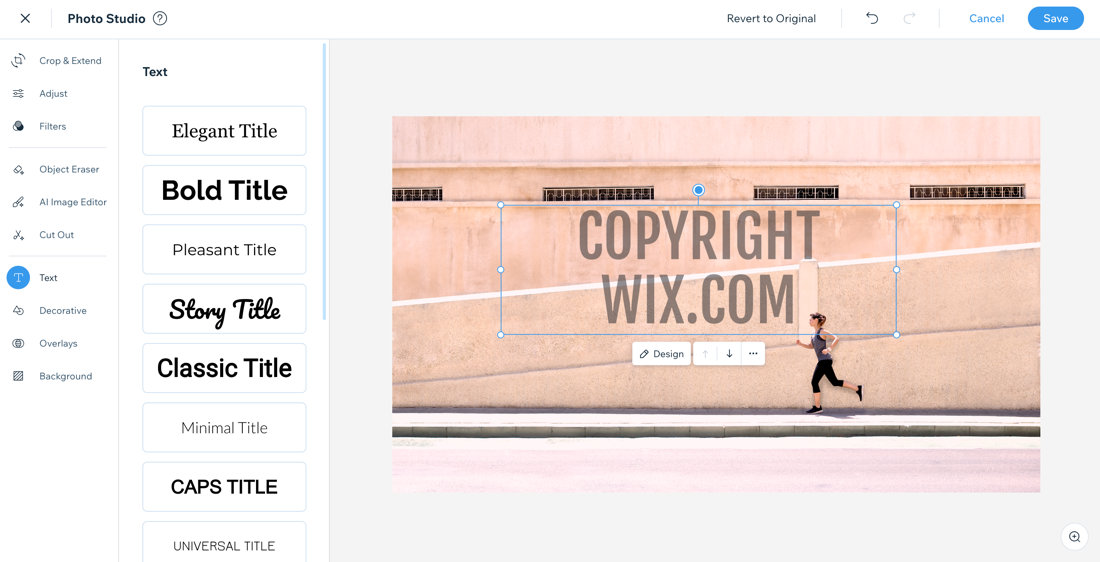Click the undo arrow icon
Image resolution: width=1100 pixels, height=562 pixels.
coord(872,18)
